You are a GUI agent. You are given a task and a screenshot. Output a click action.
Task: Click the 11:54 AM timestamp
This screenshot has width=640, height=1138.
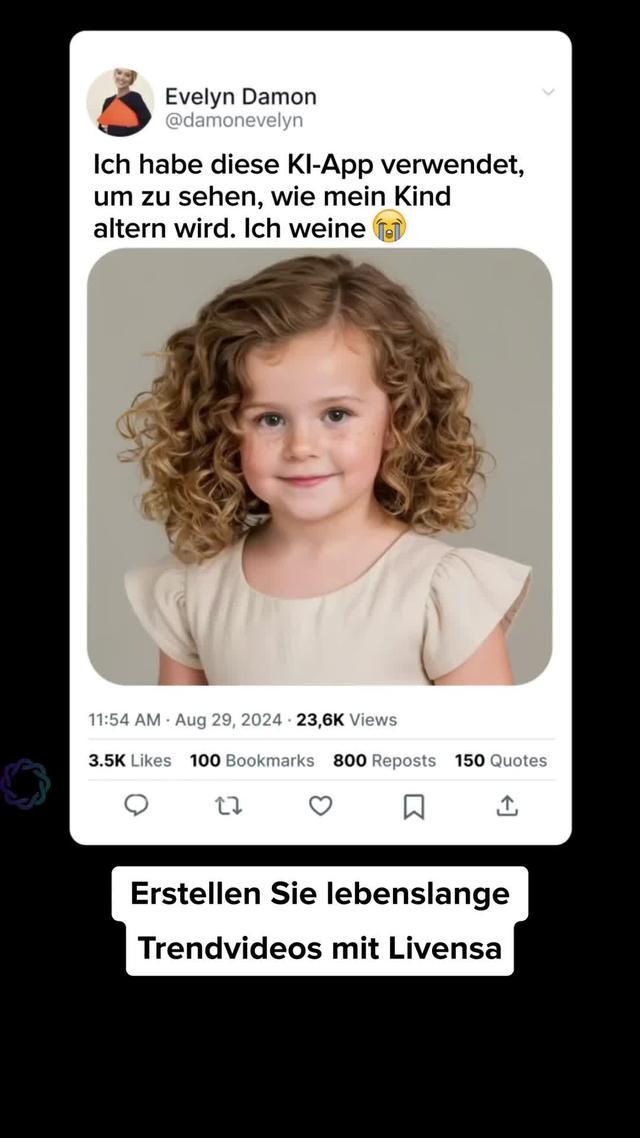tap(124, 720)
